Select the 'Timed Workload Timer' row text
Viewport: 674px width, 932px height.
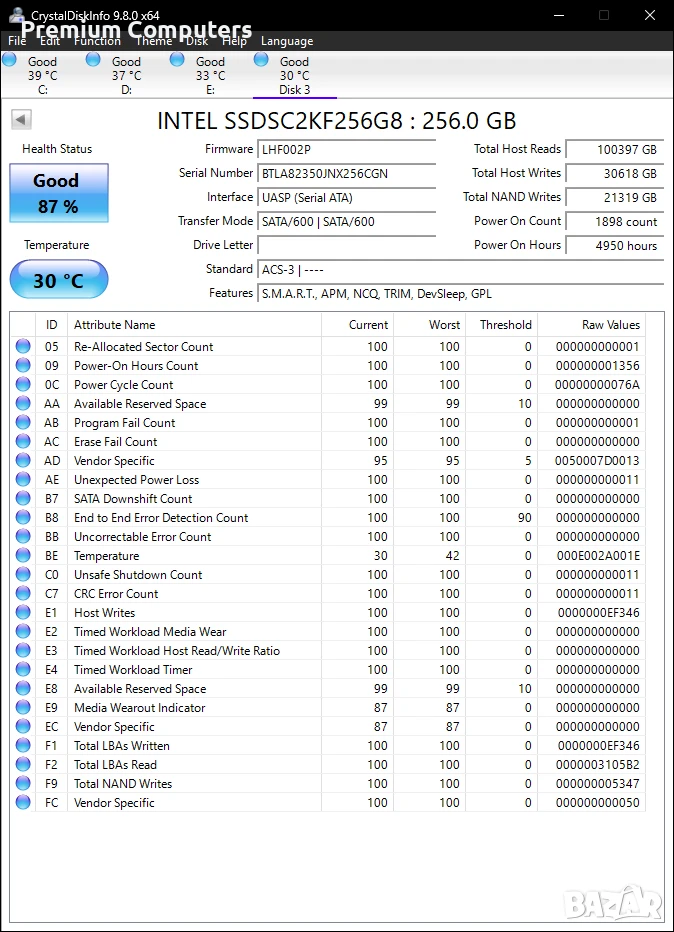point(133,669)
